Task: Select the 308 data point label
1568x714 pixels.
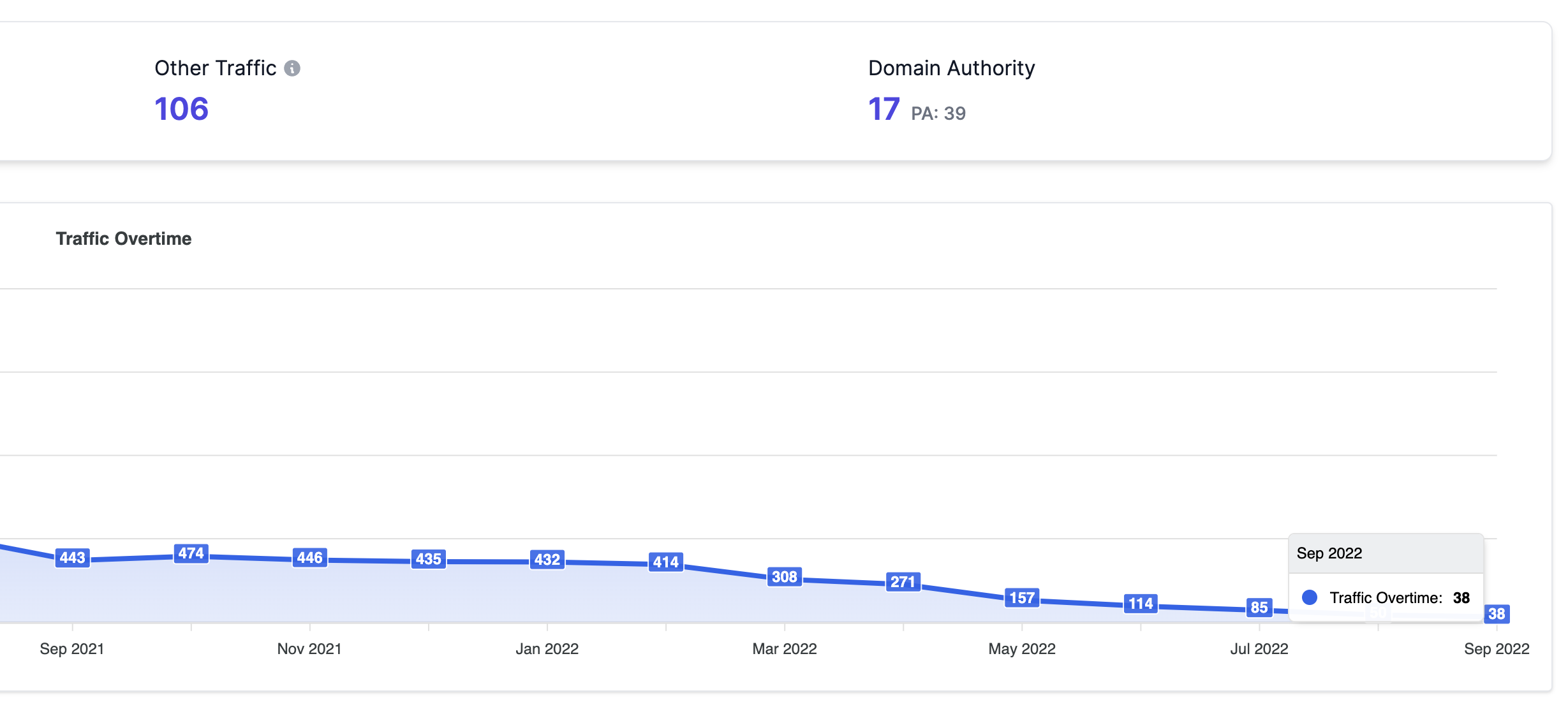Action: 785,577
